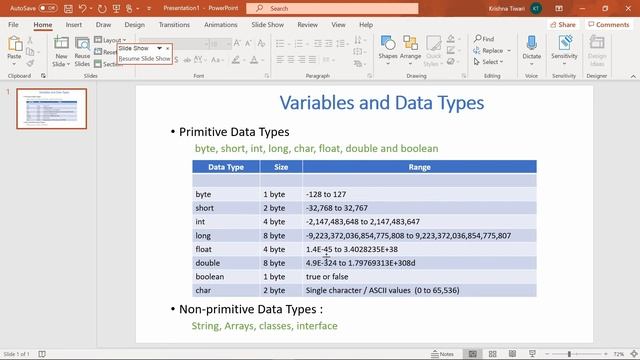Switch to Slide Sorter view
The height and width of the screenshot is (360, 640).
click(493, 354)
